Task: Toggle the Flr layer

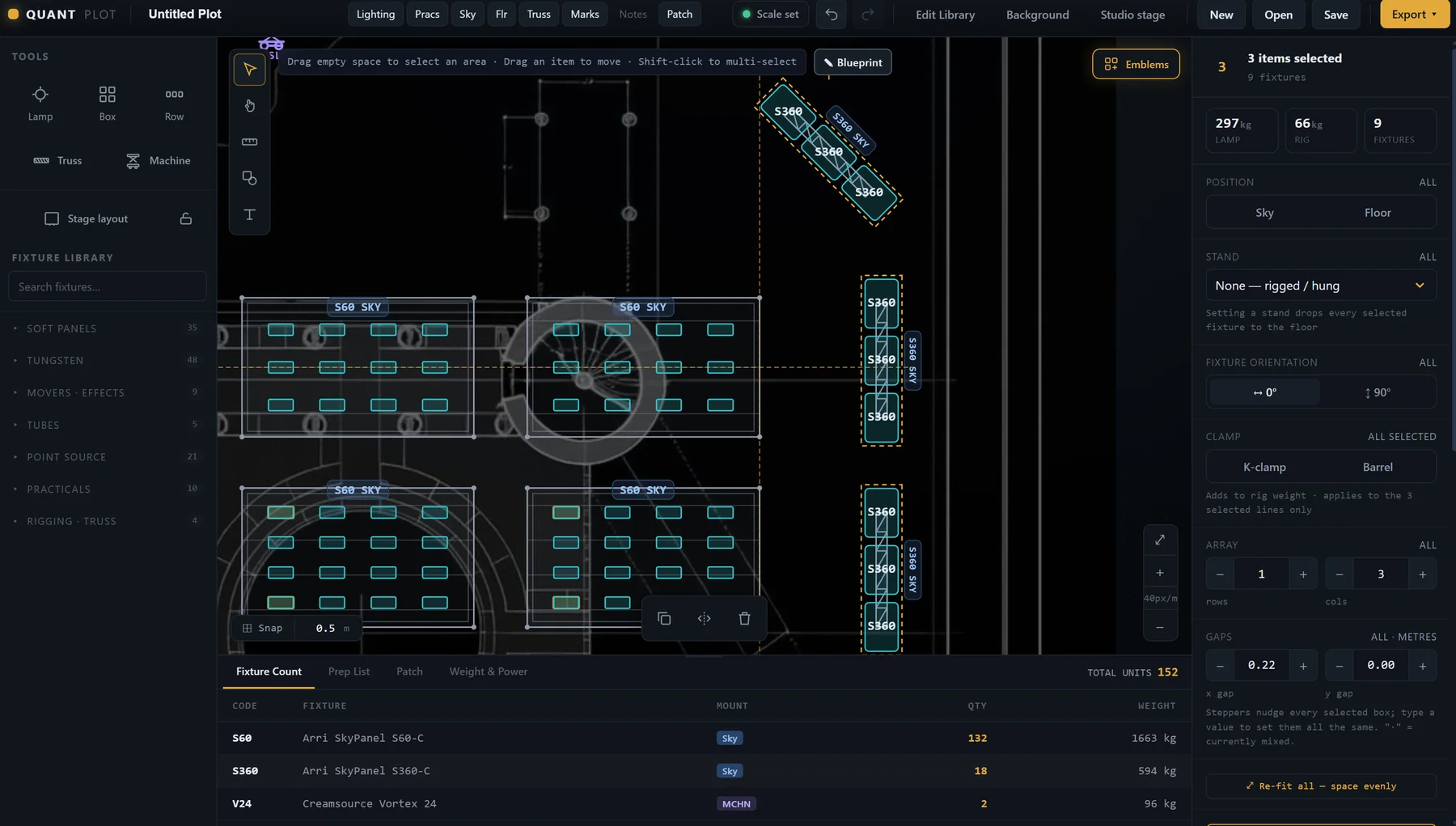Action: pyautogui.click(x=502, y=15)
